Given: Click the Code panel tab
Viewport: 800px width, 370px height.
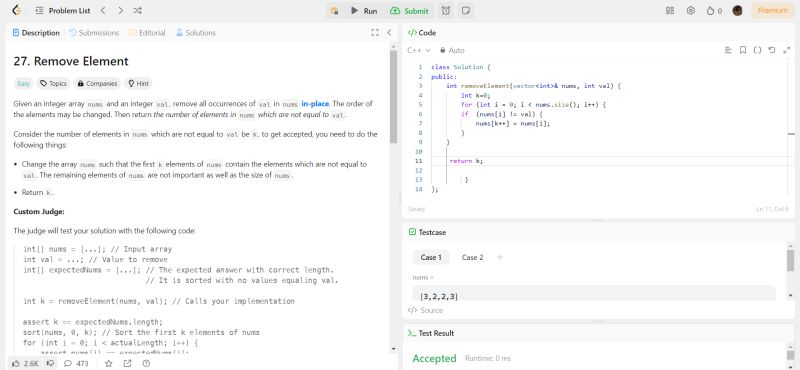Looking at the screenshot, I should pos(421,33).
